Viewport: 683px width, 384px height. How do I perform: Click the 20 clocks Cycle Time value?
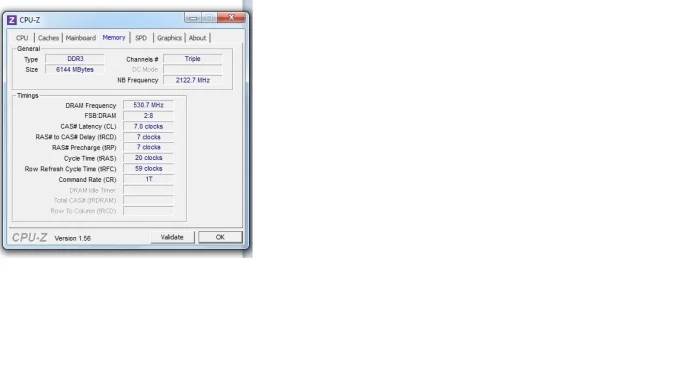coord(149,158)
